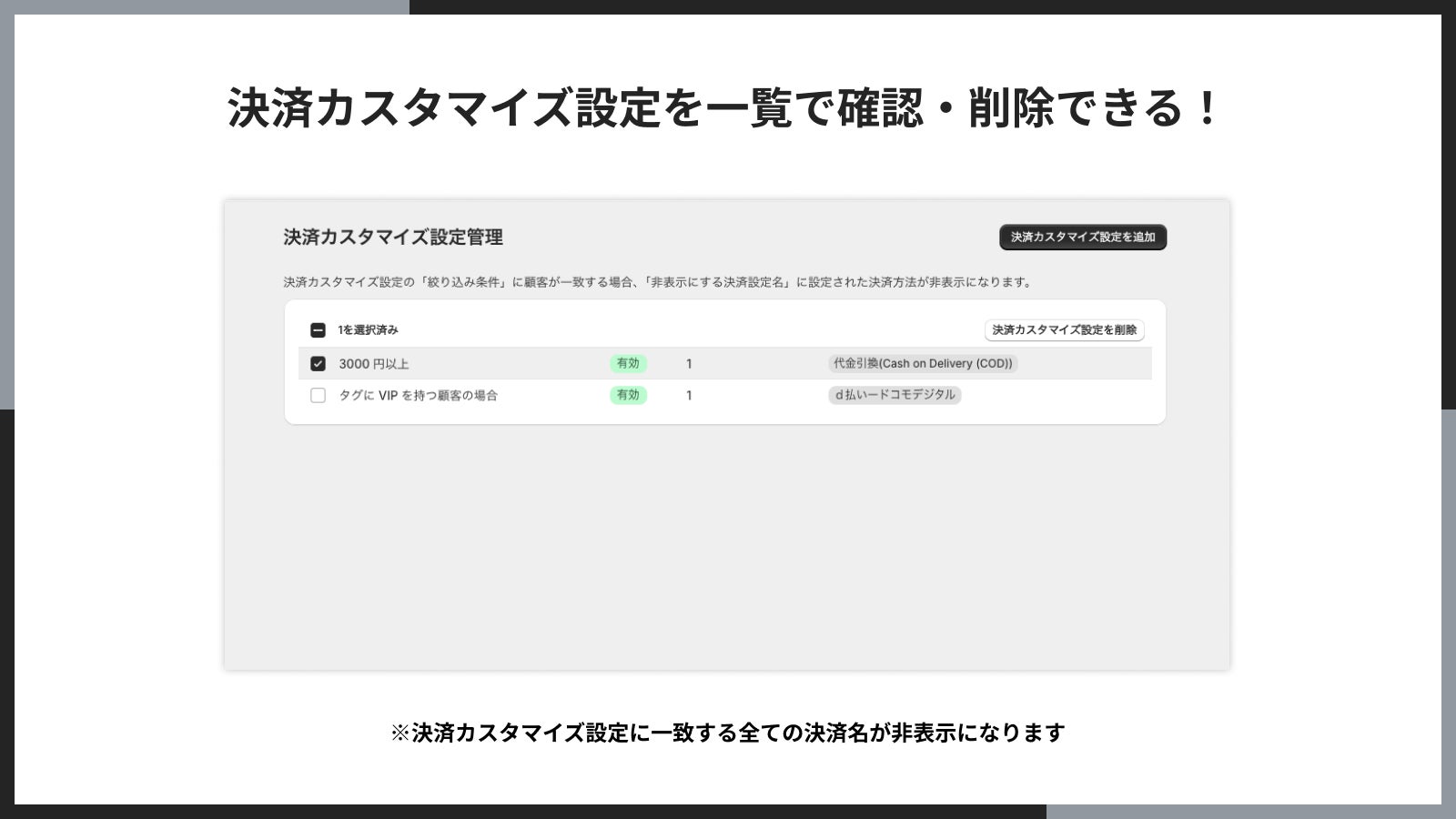1456x819 pixels.
Task: Click 決済カスタマイズ設定を削除 button
Action: (x=1064, y=330)
